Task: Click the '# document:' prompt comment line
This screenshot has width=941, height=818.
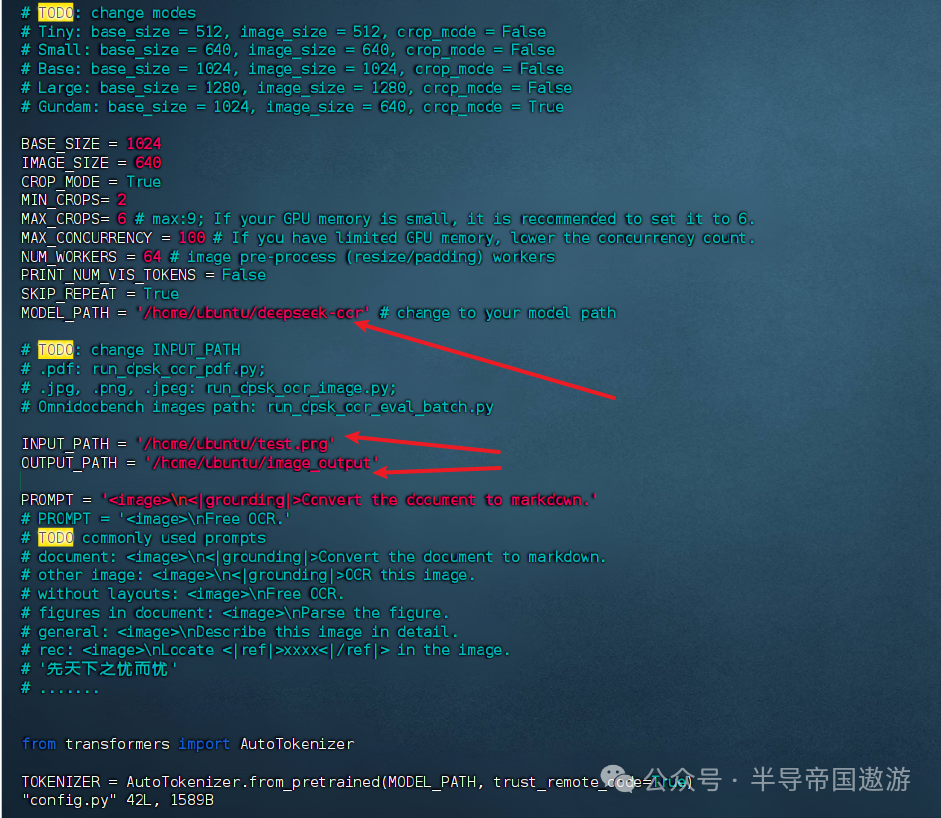Action: click(313, 557)
